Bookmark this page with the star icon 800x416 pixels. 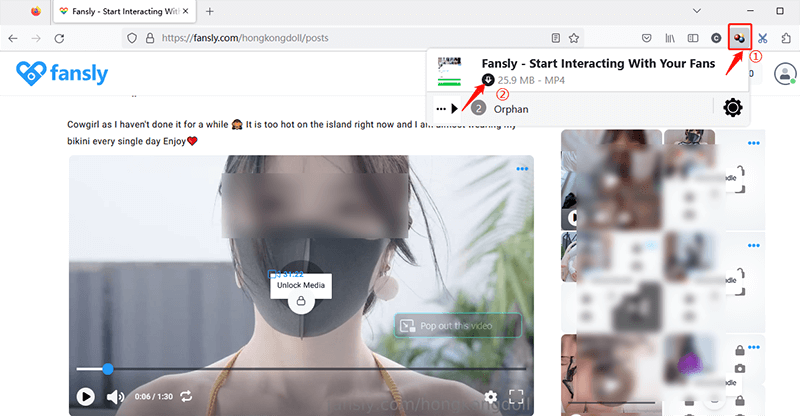click(x=574, y=38)
